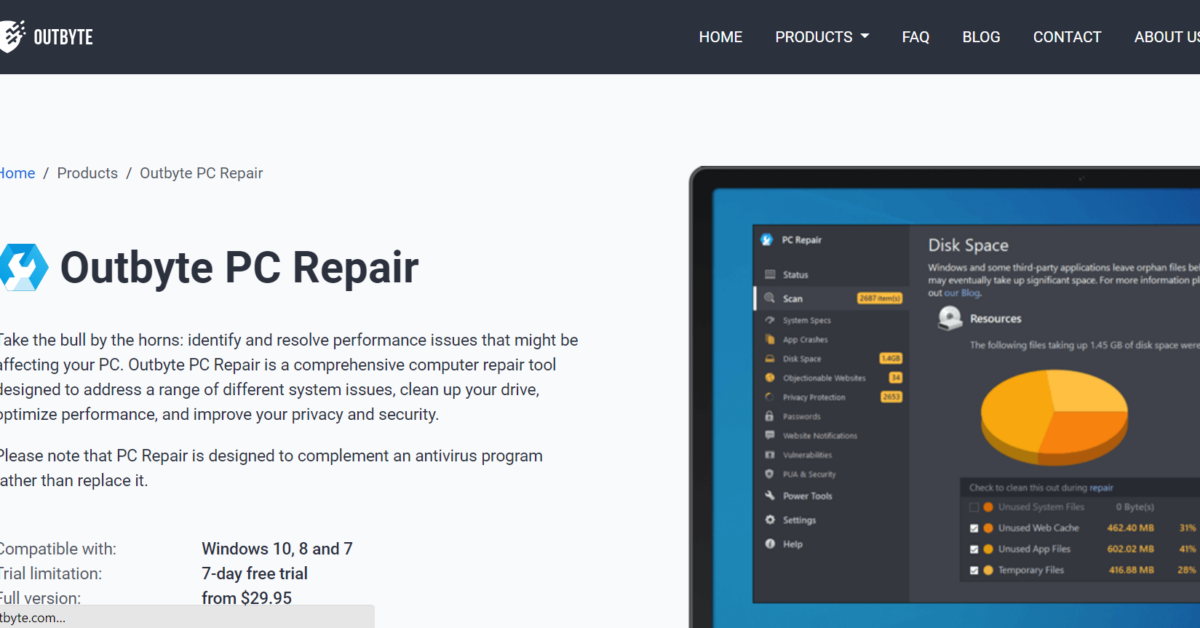
Task: Open the FAQ menu item
Action: pos(915,37)
